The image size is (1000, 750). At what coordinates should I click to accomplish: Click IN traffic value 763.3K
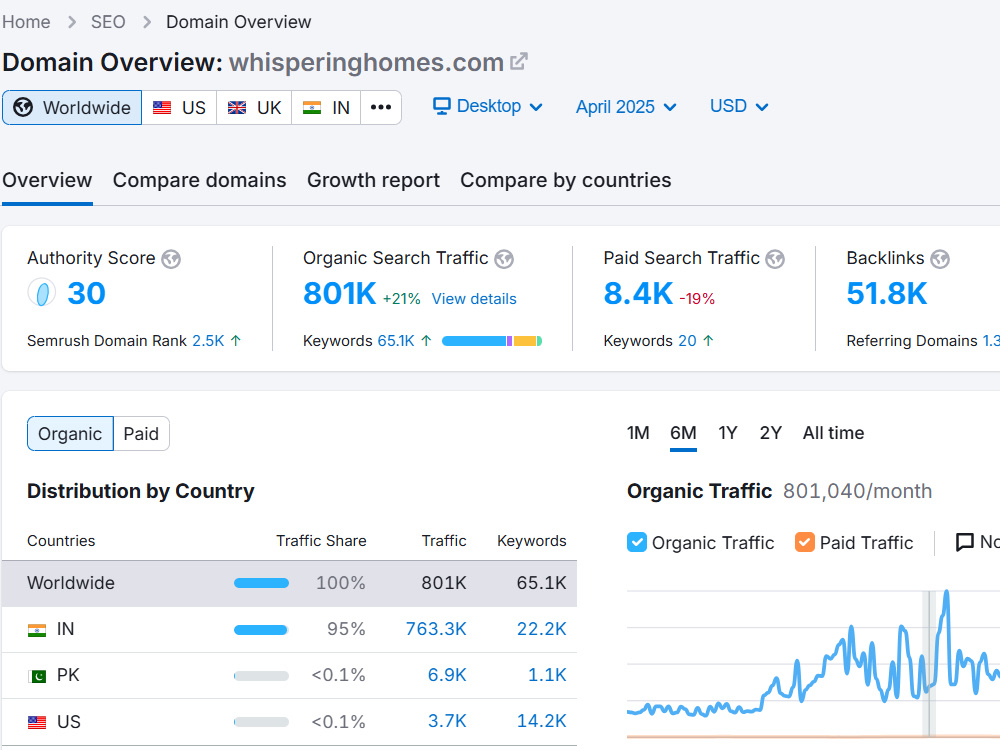[436, 629]
